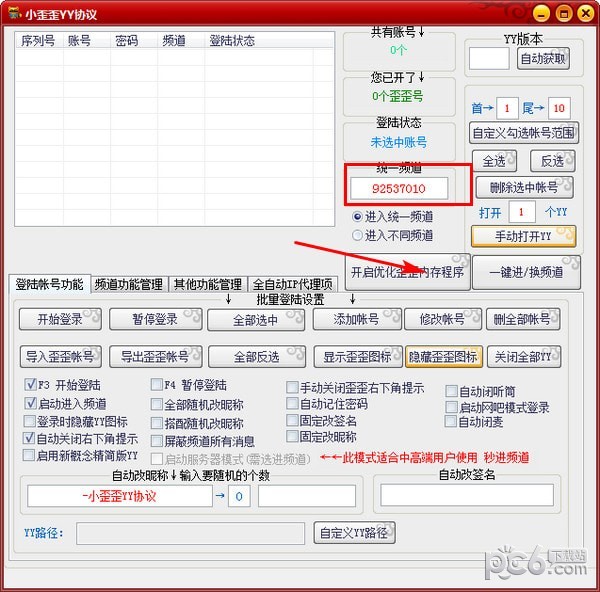
Task: Enable 全部随机改昵称 checkbox
Action: [x=197, y=404]
